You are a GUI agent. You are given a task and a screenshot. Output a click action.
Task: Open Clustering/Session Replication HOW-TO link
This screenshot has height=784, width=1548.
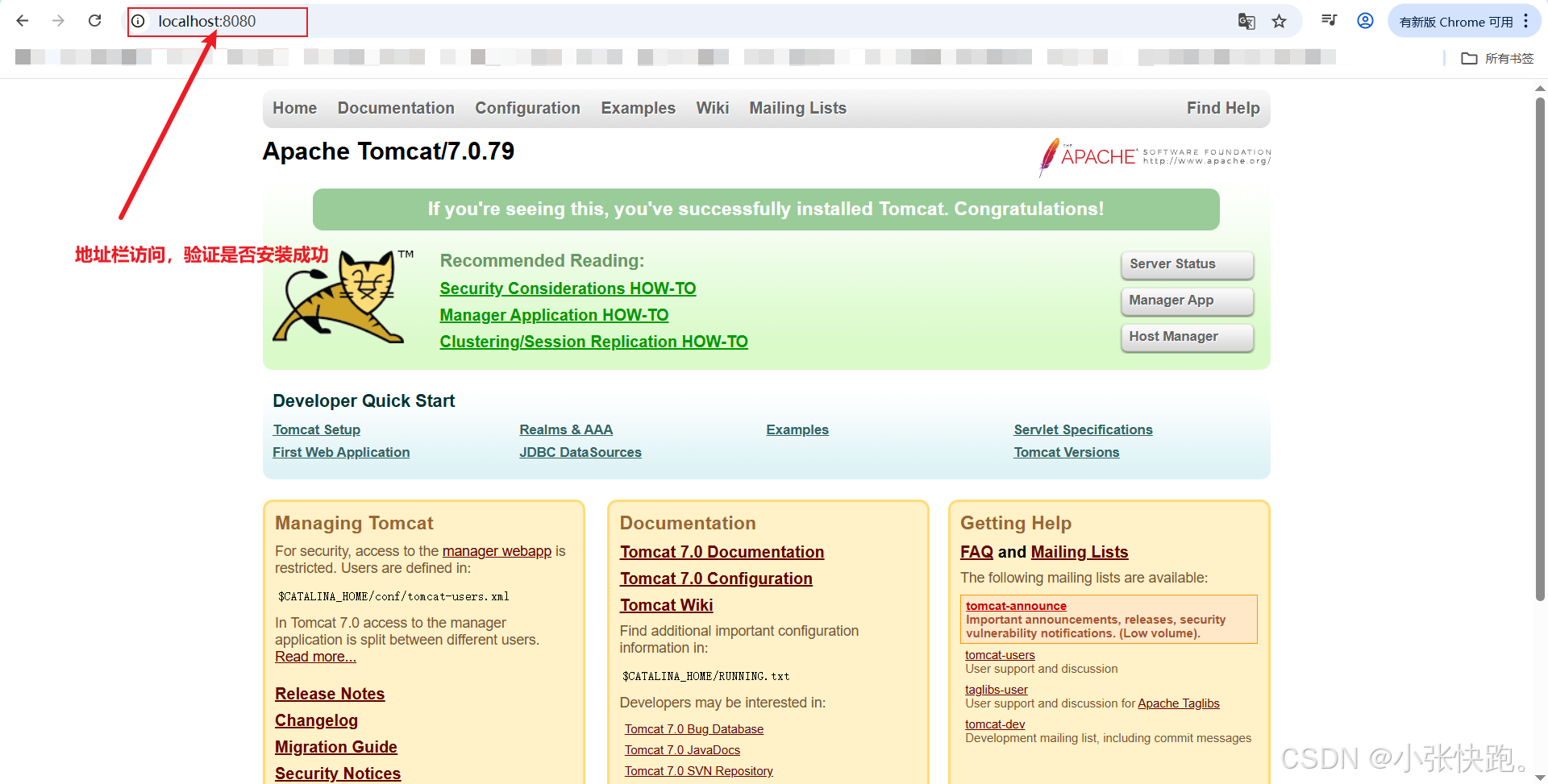point(593,342)
